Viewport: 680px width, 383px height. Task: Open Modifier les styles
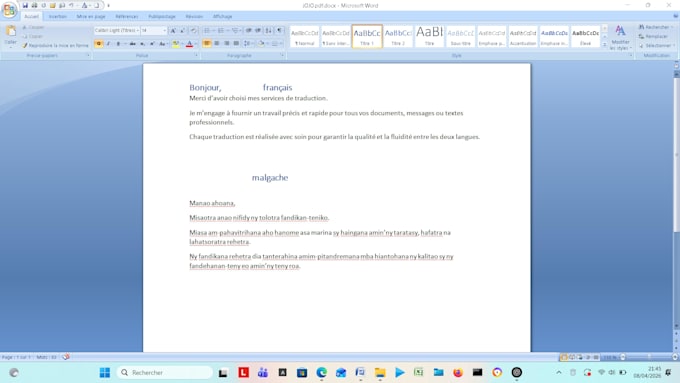pos(620,37)
